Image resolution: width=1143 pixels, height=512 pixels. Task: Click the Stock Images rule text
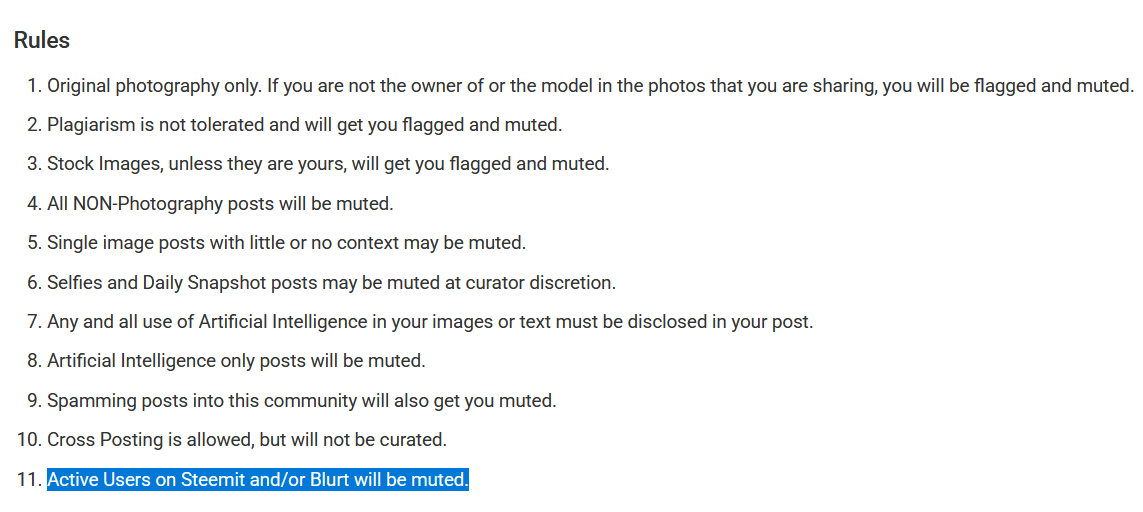[x=327, y=164]
